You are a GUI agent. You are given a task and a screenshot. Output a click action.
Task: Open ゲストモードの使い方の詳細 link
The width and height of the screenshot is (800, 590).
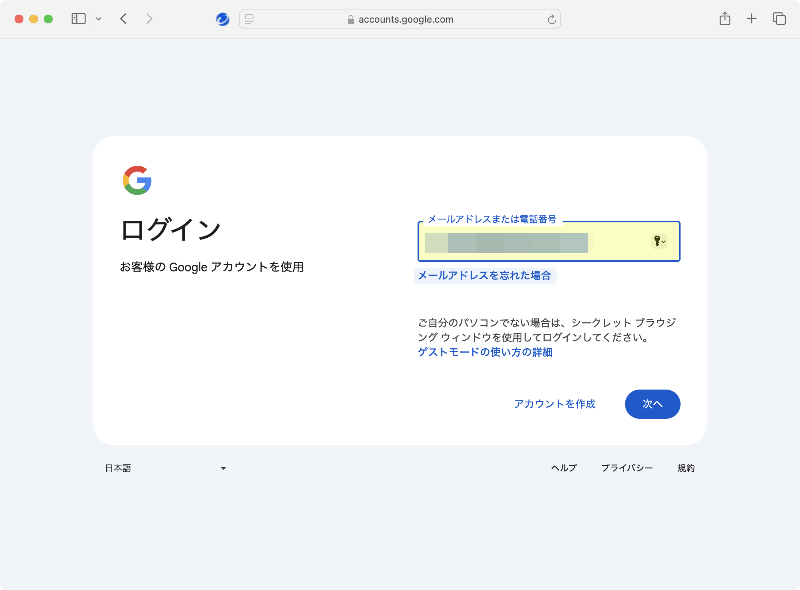pos(485,352)
